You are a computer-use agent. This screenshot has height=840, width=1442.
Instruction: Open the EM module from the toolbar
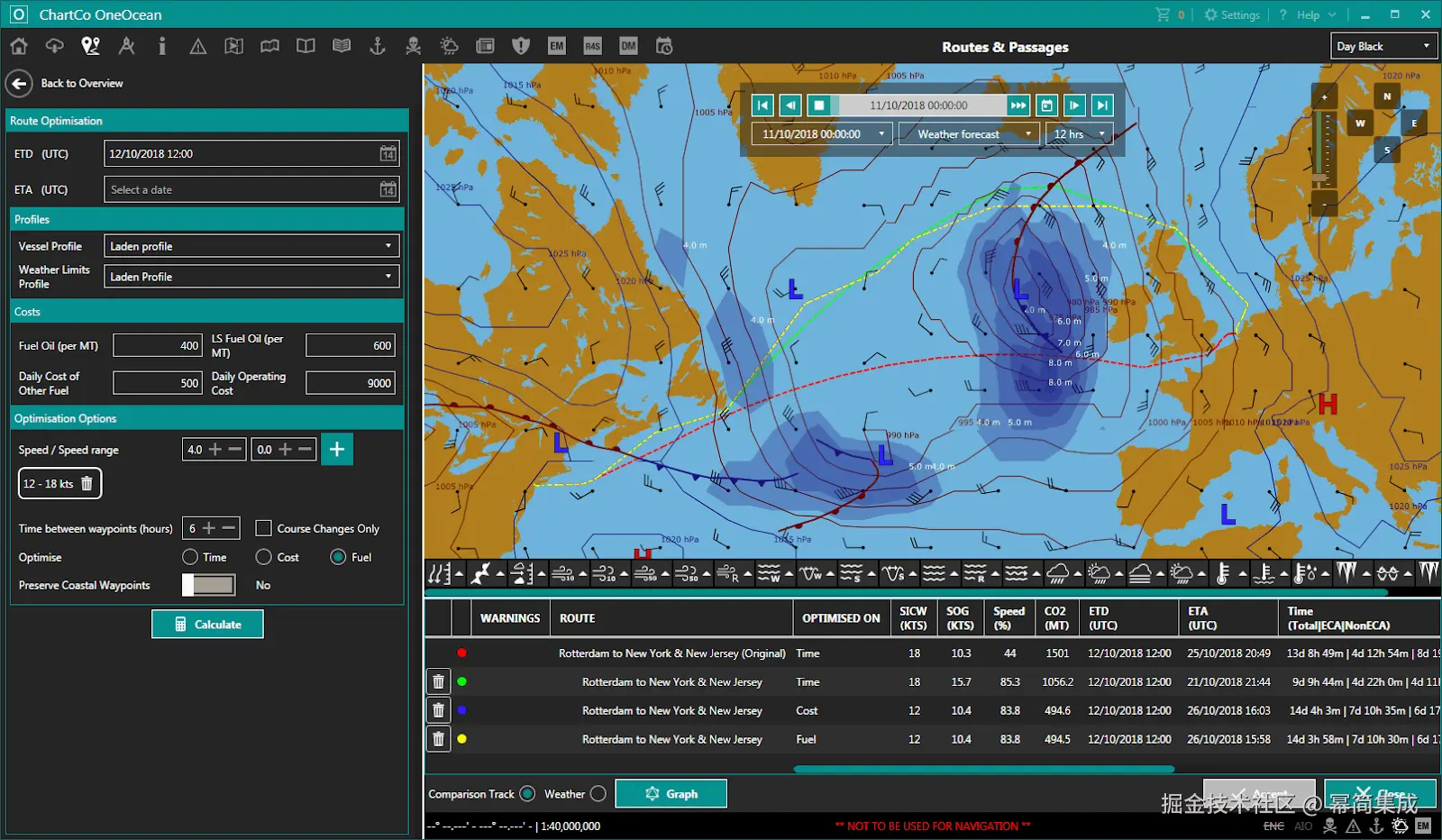[x=556, y=45]
